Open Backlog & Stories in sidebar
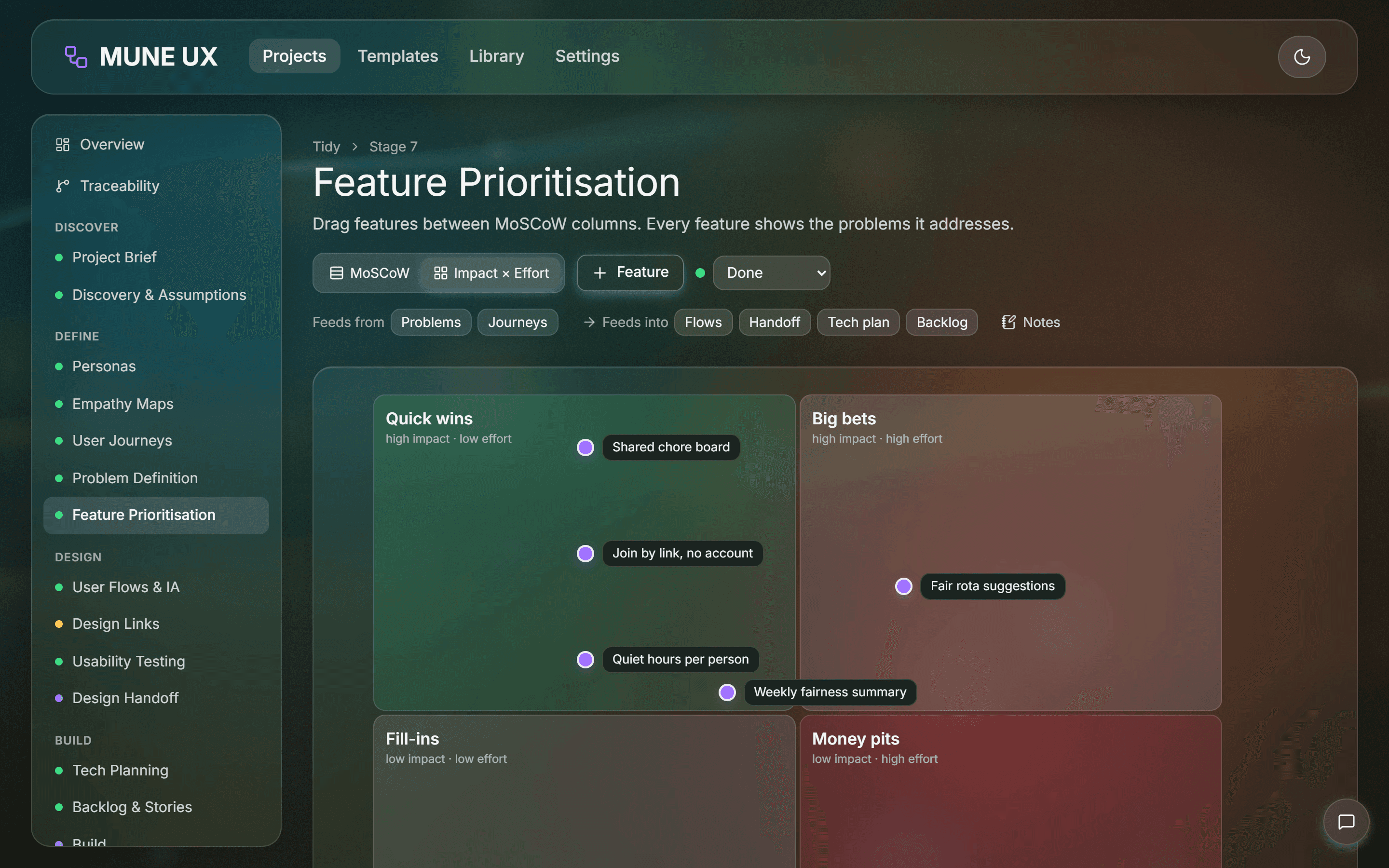Image resolution: width=1389 pixels, height=868 pixels. (156, 807)
